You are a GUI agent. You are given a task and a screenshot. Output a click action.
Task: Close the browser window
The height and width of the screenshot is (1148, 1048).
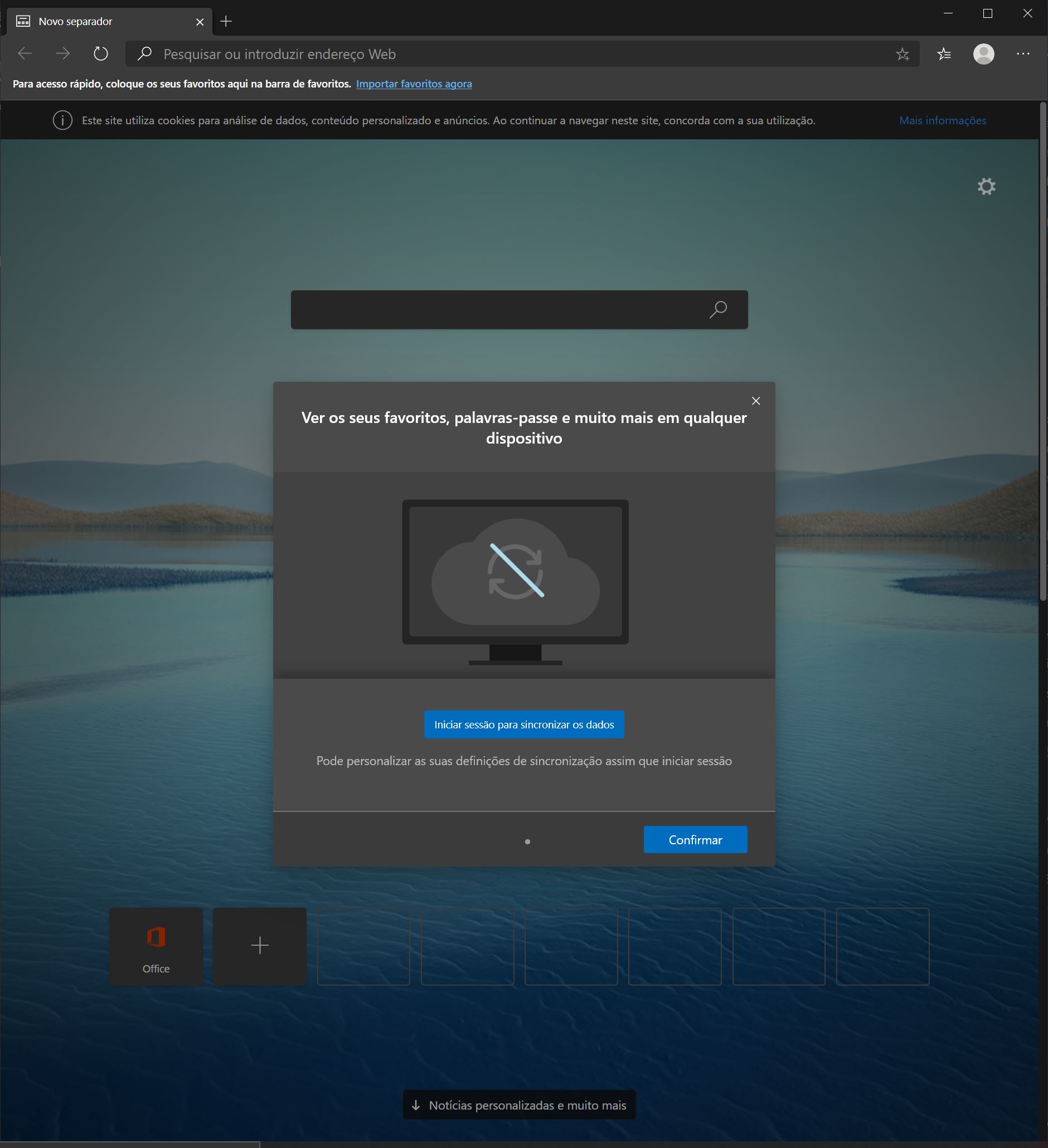[1027, 14]
